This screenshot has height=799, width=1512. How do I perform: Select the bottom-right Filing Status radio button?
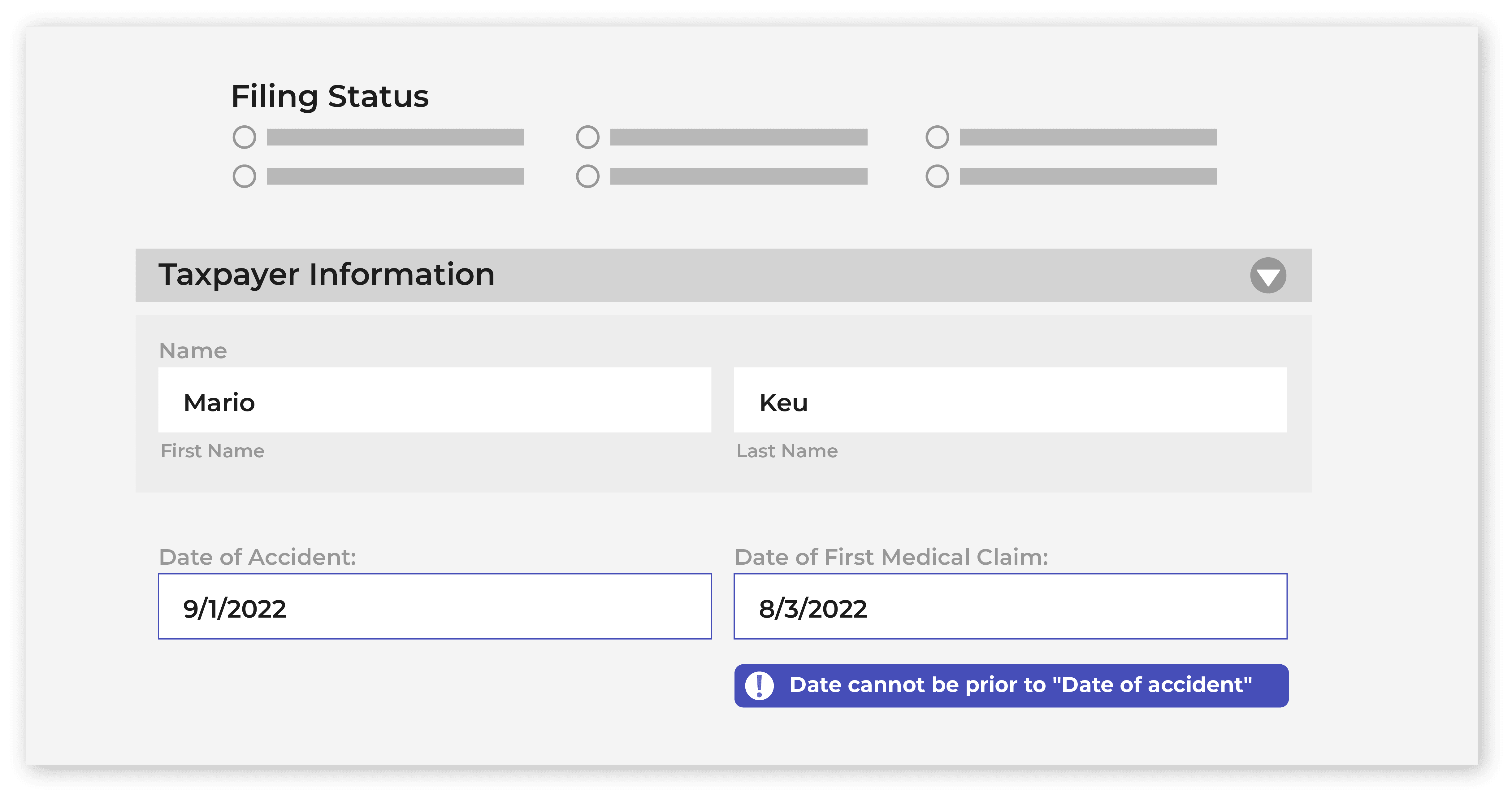coord(937,176)
